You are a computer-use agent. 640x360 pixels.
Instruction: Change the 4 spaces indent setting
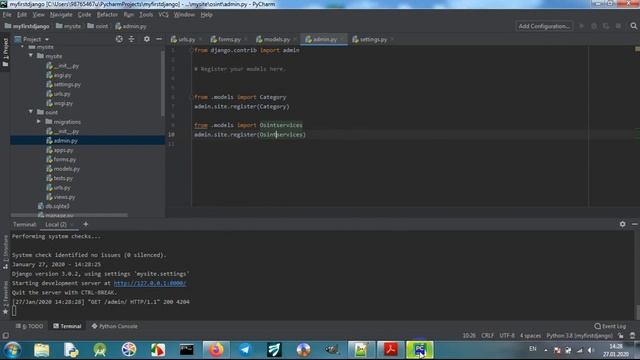tap(530, 336)
